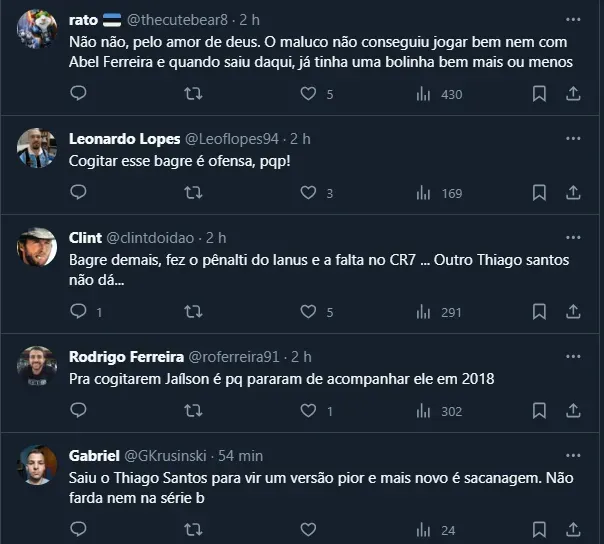View analytics on Gabriel's tweet
The width and height of the screenshot is (604, 544).
[x=423, y=530]
